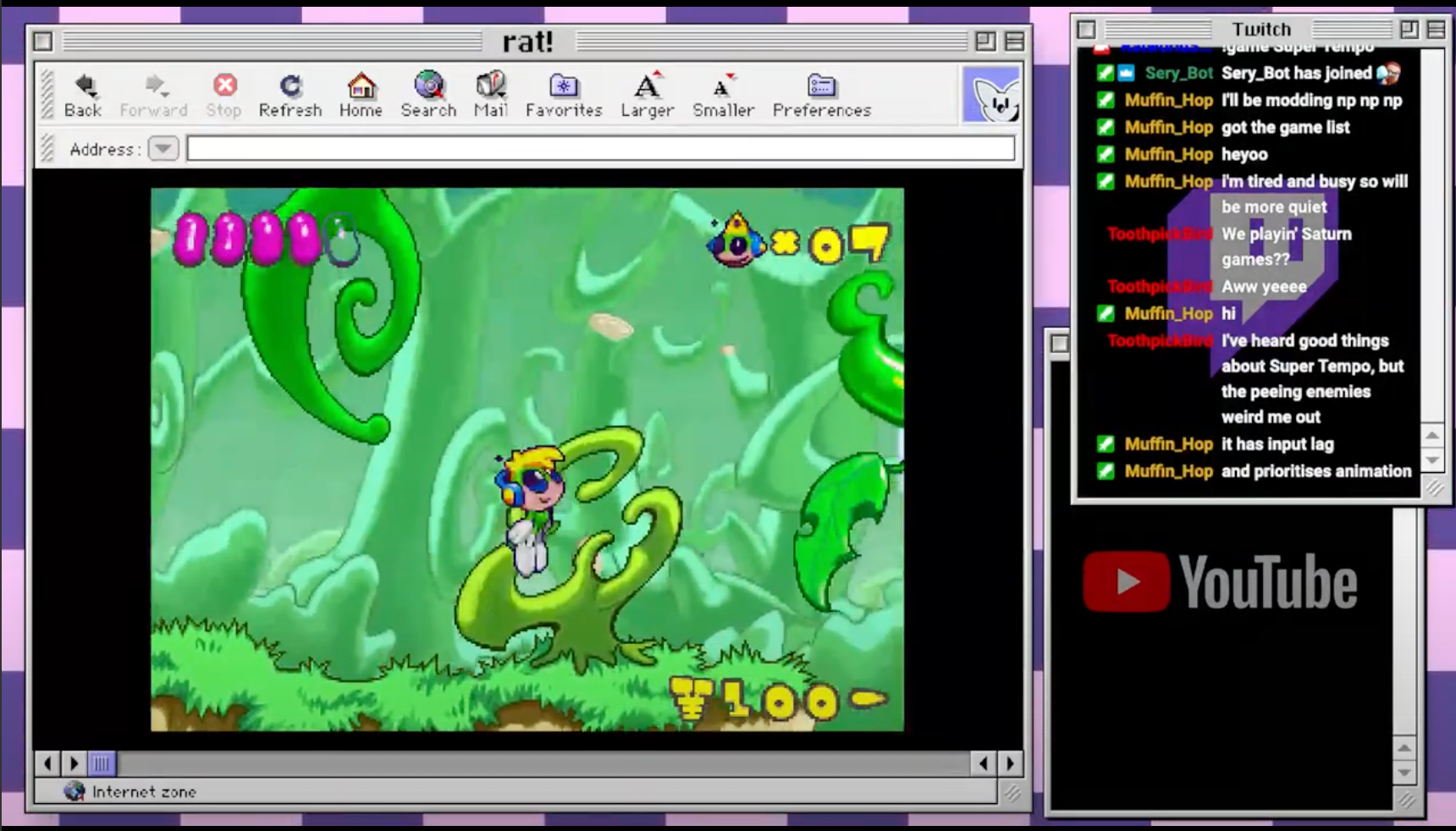The width and height of the screenshot is (1456, 831).
Task: Open Preferences from the toolbar
Action: (822, 95)
